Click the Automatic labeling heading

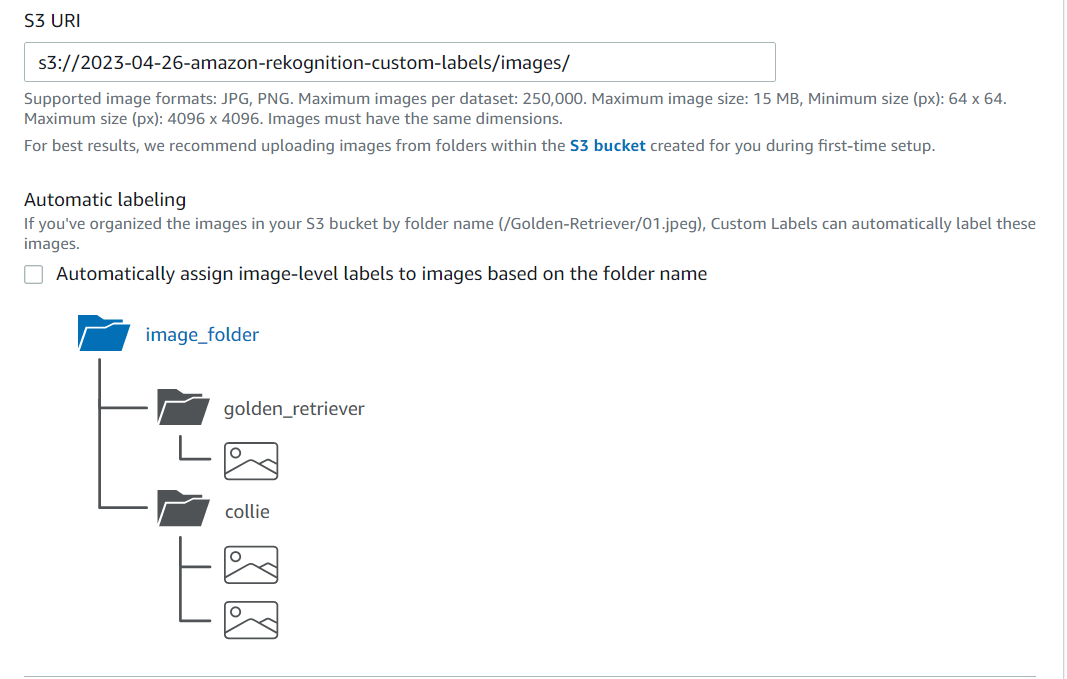point(105,199)
